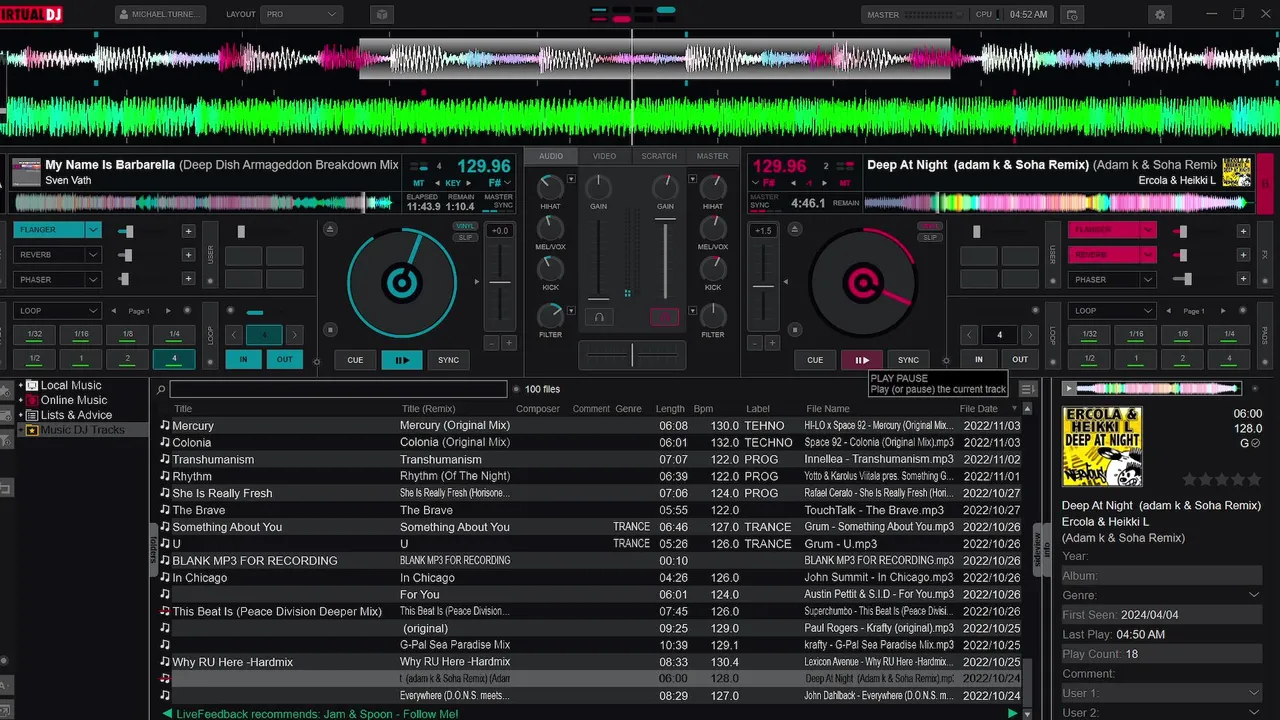The height and width of the screenshot is (720, 1280).
Task: Open the left deck FLANGER effect dropdown
Action: pos(93,230)
